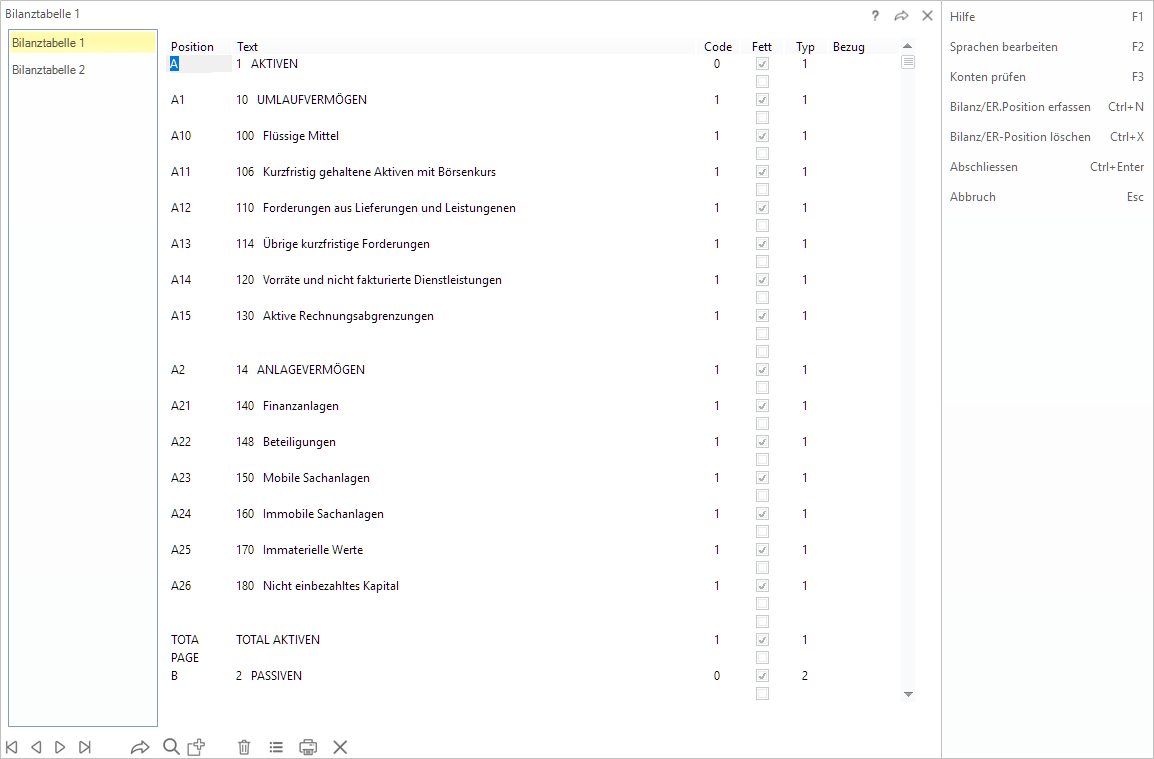Toggle Fett checkbox for TOTAL AKTIVEN
The height and width of the screenshot is (759, 1154).
click(x=762, y=640)
